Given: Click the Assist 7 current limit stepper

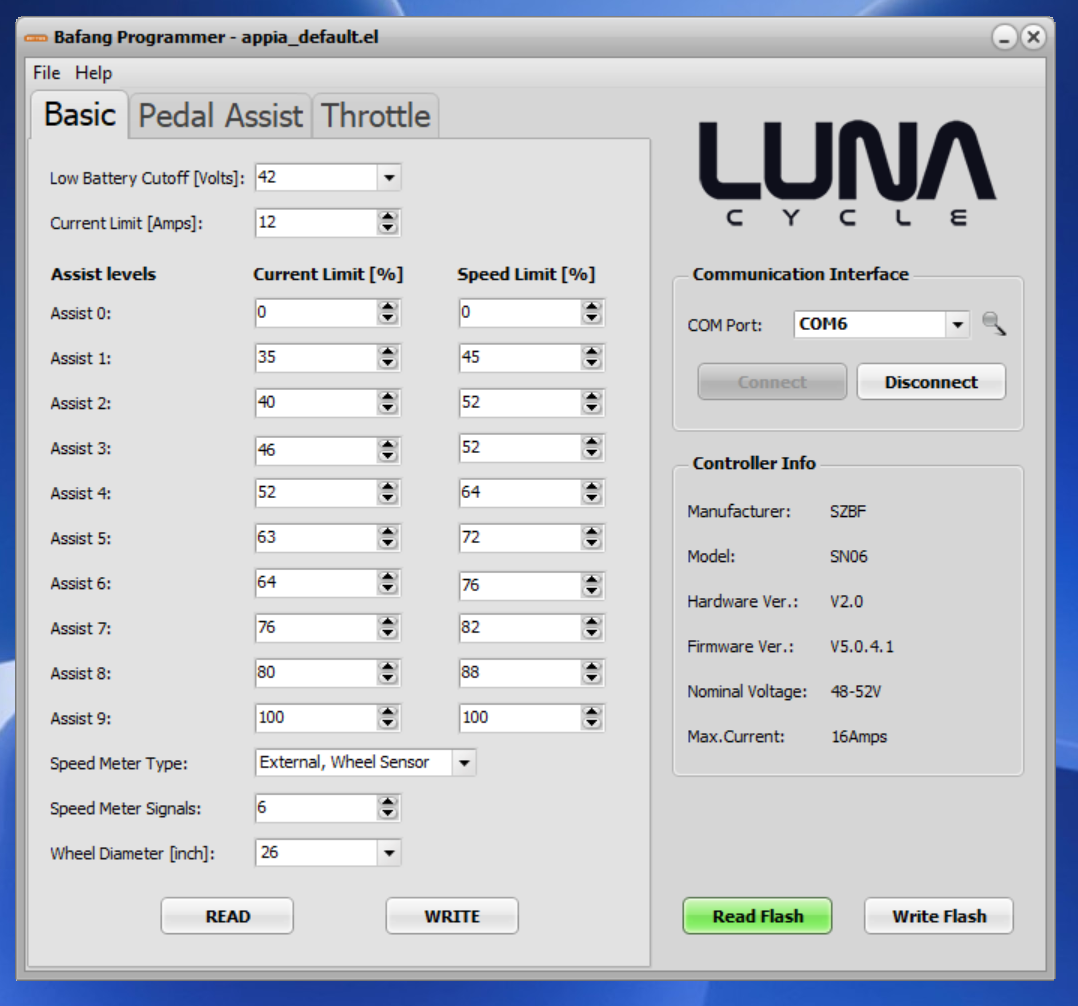Looking at the screenshot, I should [388, 628].
